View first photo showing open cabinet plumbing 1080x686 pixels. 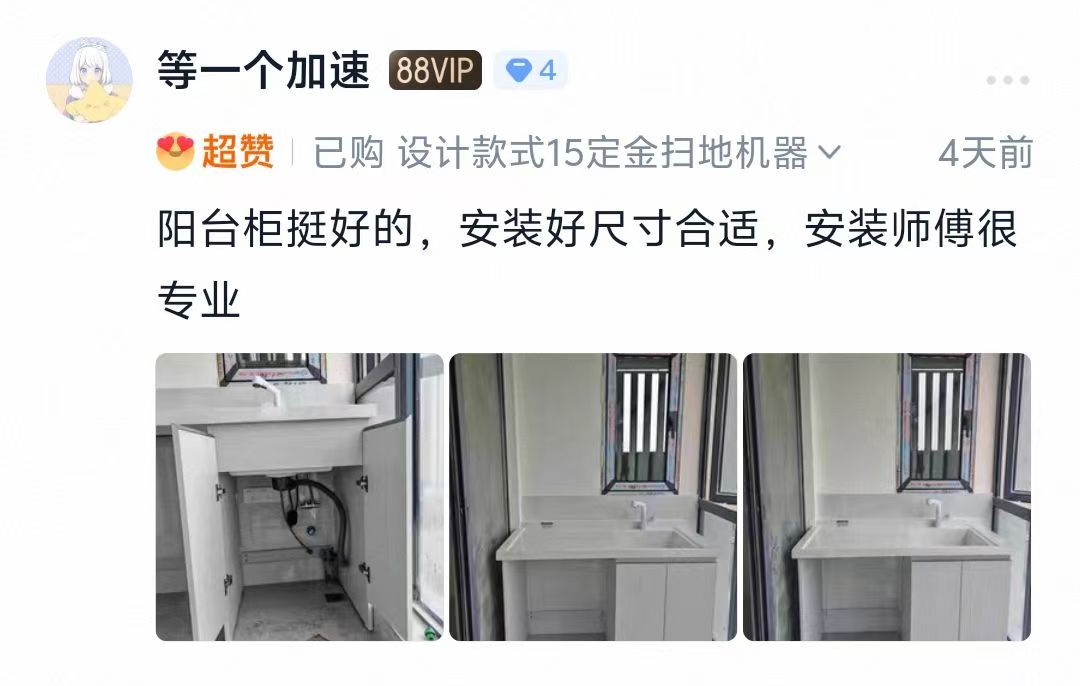300,497
